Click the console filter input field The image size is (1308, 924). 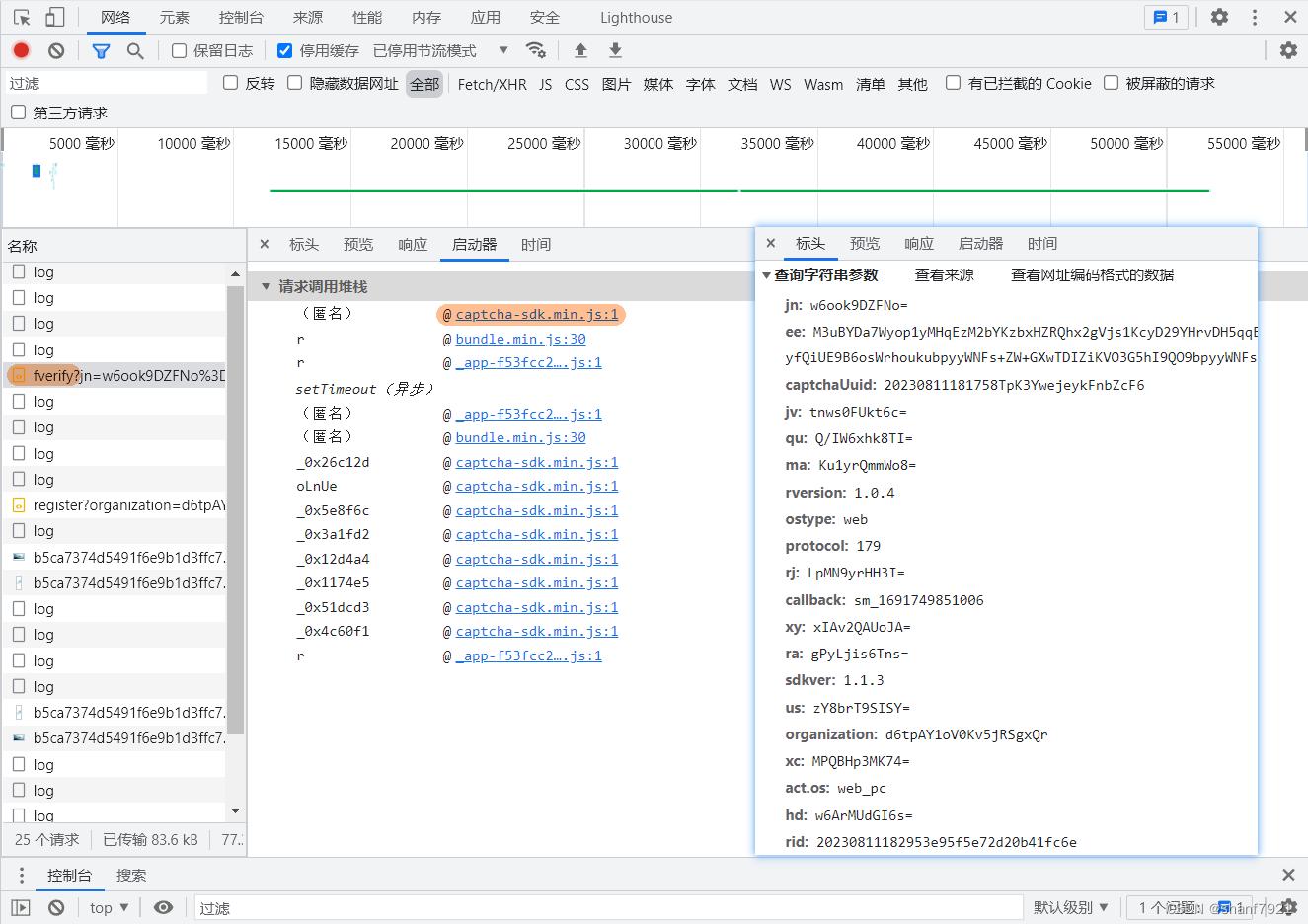click(x=608, y=907)
